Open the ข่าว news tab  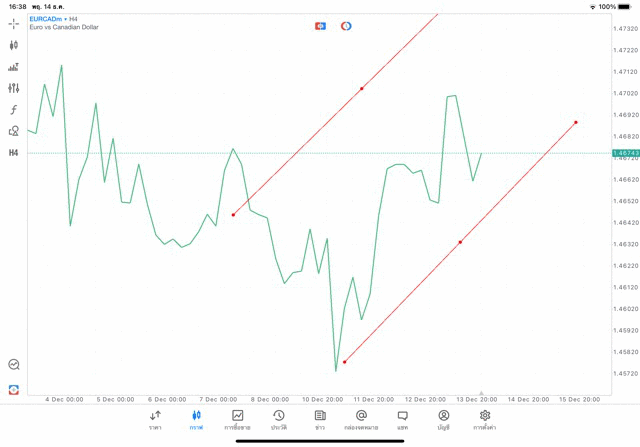click(320, 420)
